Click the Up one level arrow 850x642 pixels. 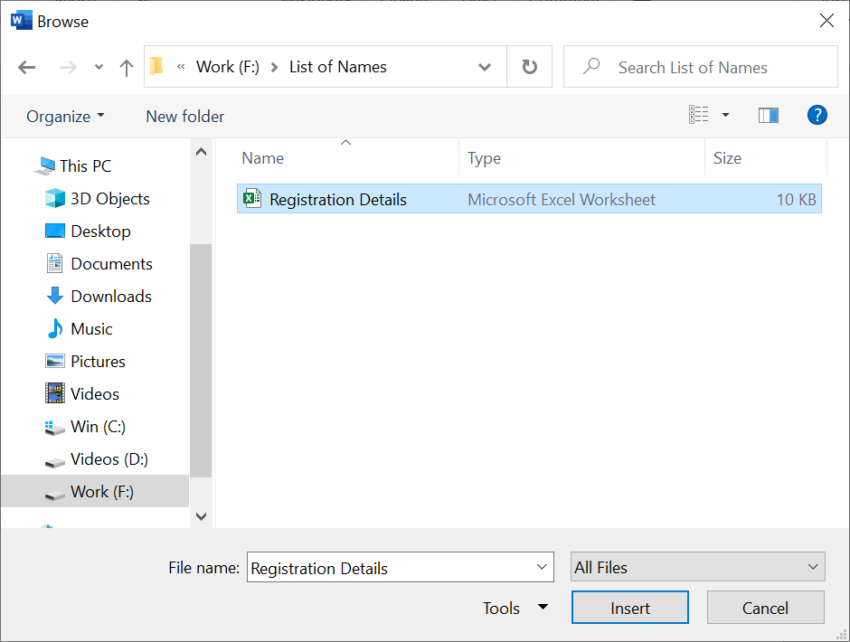click(x=126, y=67)
